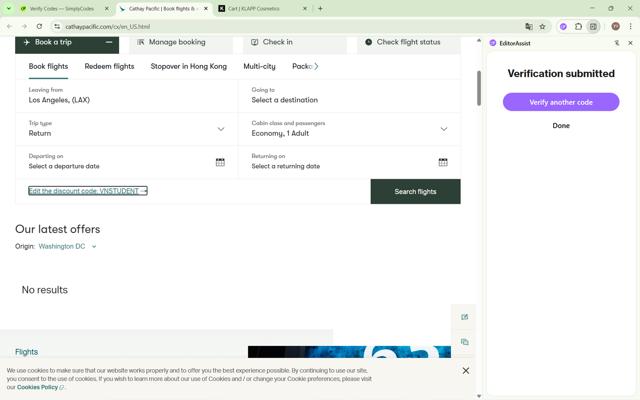Bookmark this page with star icon
Viewport: 640px width, 400px height.
click(x=542, y=27)
